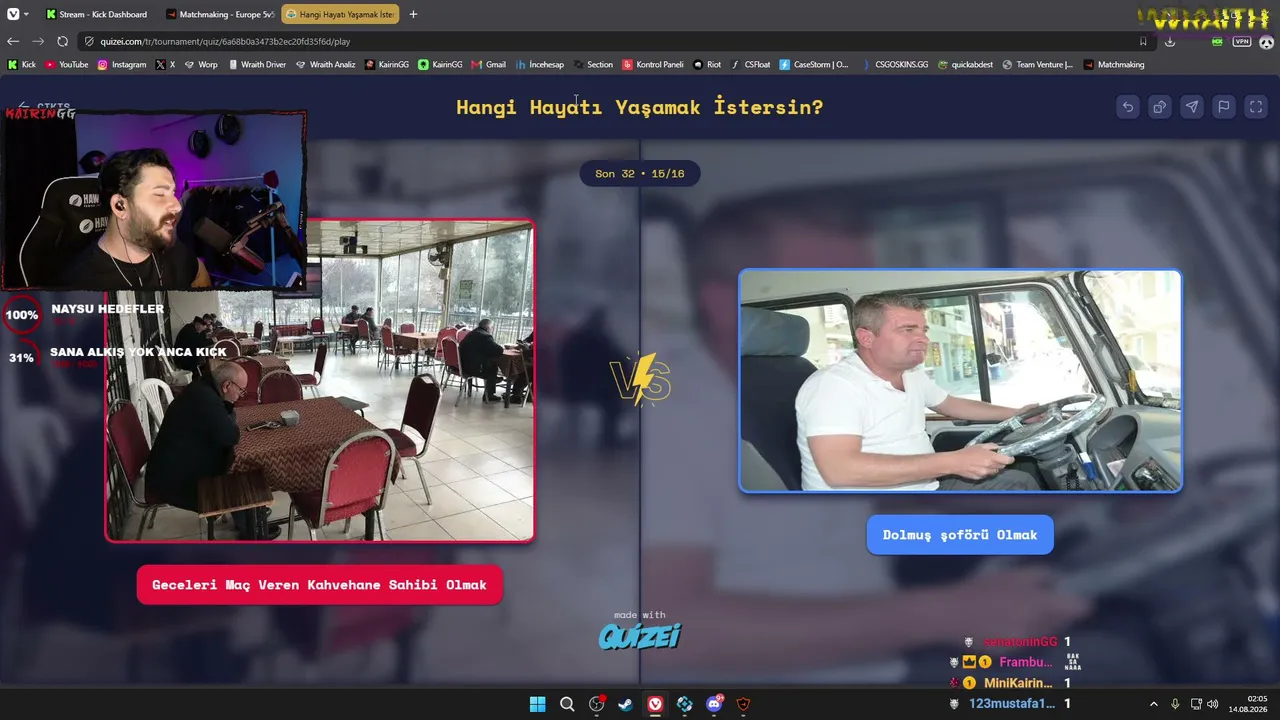1280x720 pixels.
Task: Select the Hangi Hayatı Yaşamak İstersin tab
Action: coord(340,14)
